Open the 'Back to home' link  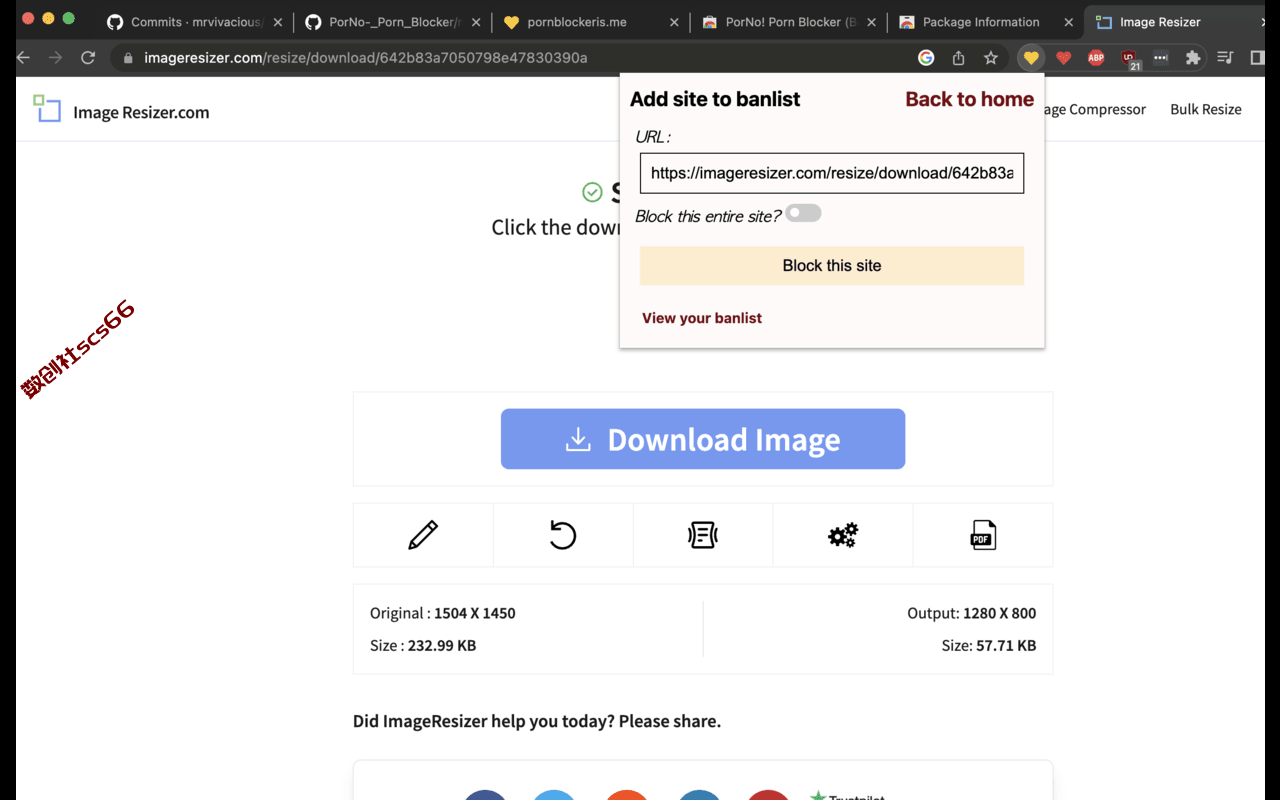coord(970,99)
